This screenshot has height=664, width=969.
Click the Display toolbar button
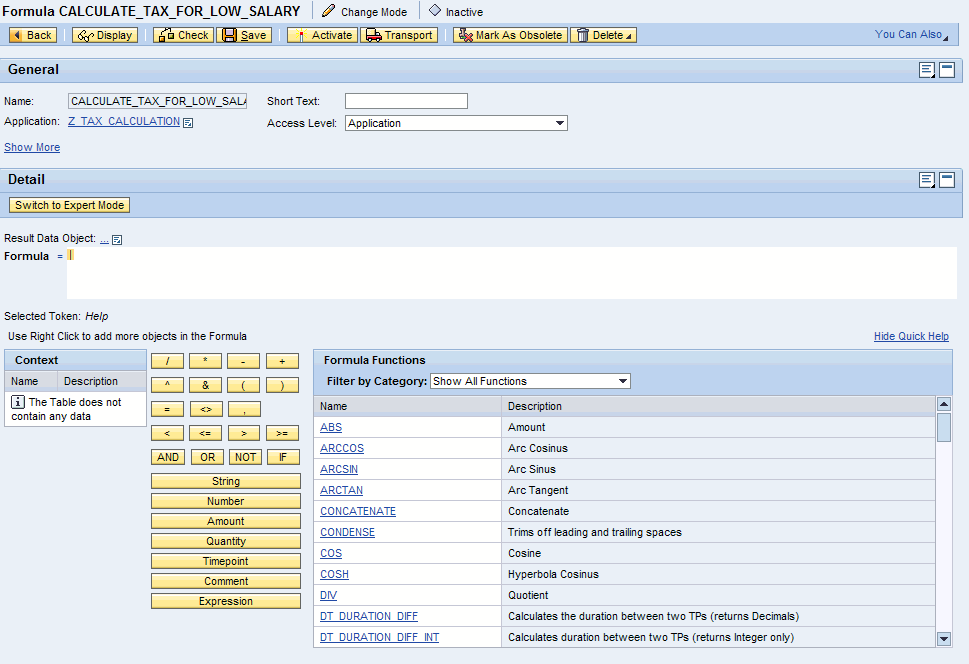(105, 35)
